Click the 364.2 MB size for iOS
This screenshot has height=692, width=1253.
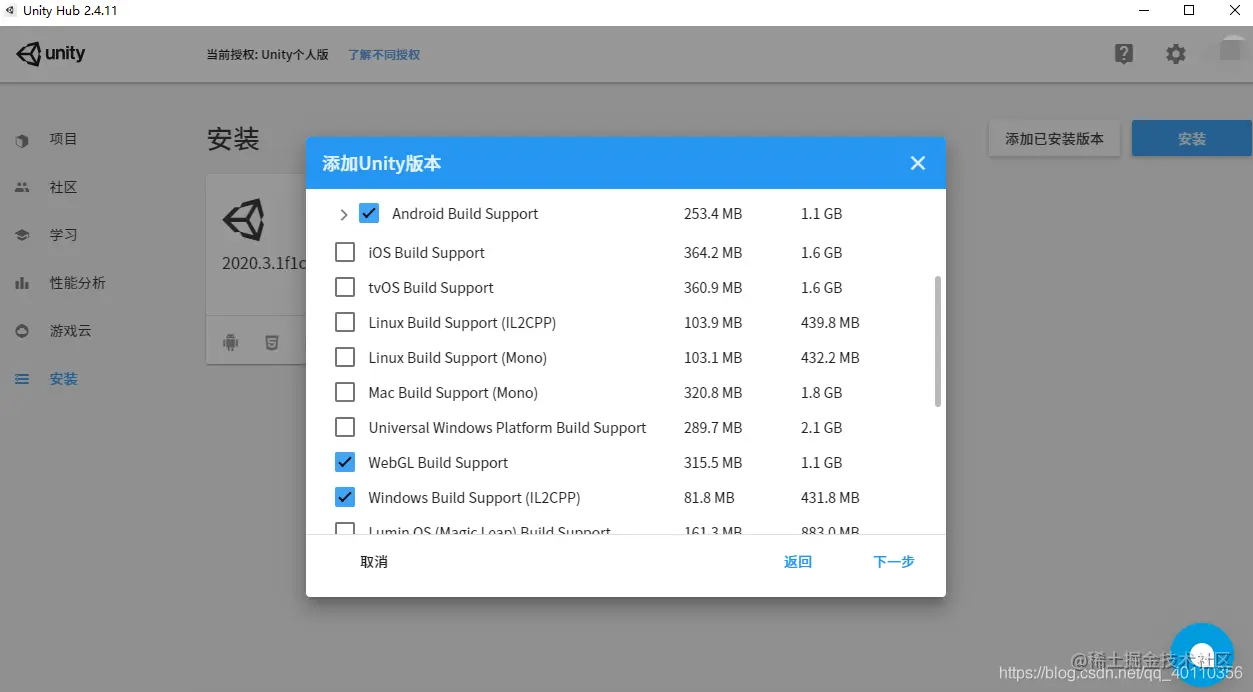[713, 253]
